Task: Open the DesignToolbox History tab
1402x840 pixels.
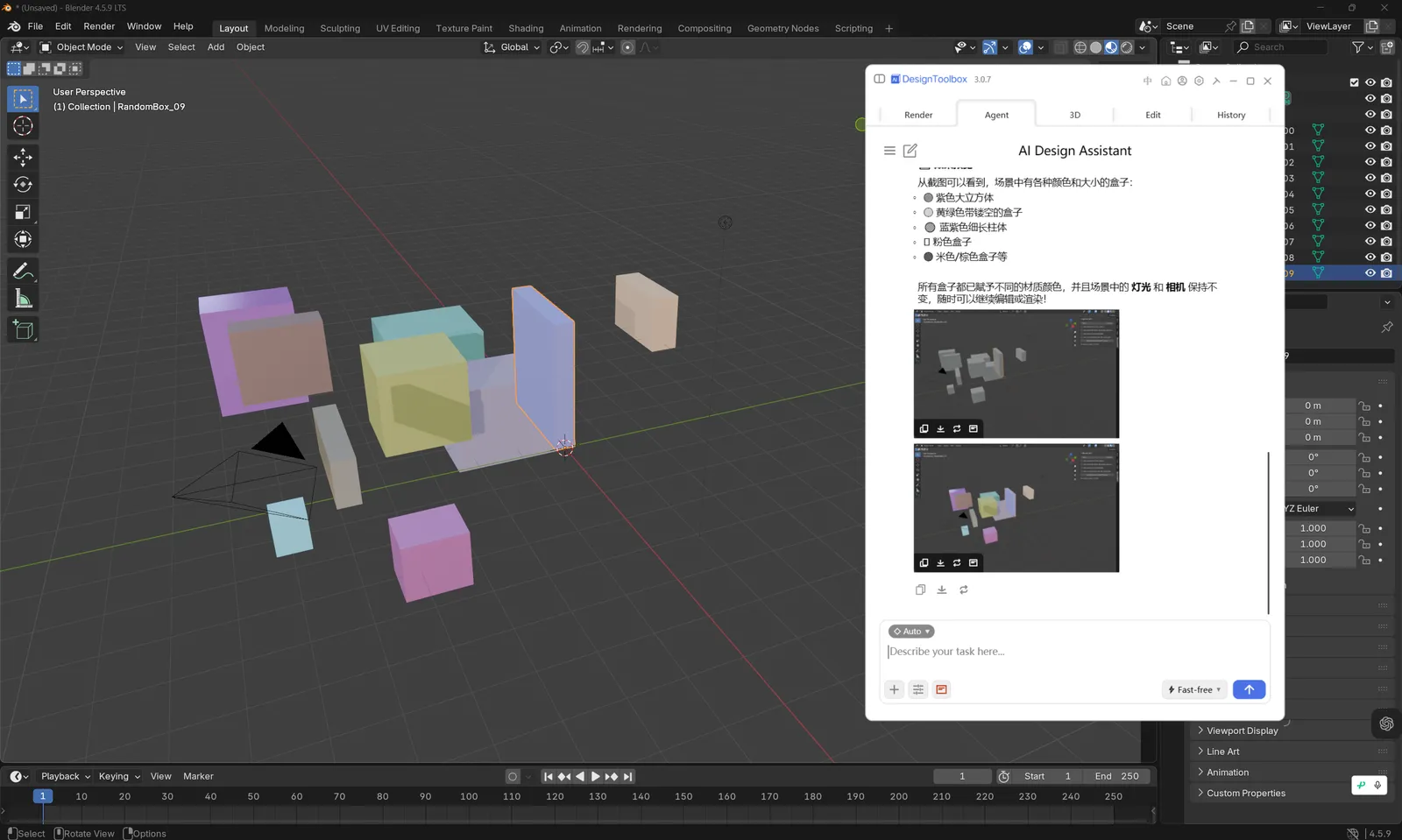Action: pos(1231,115)
